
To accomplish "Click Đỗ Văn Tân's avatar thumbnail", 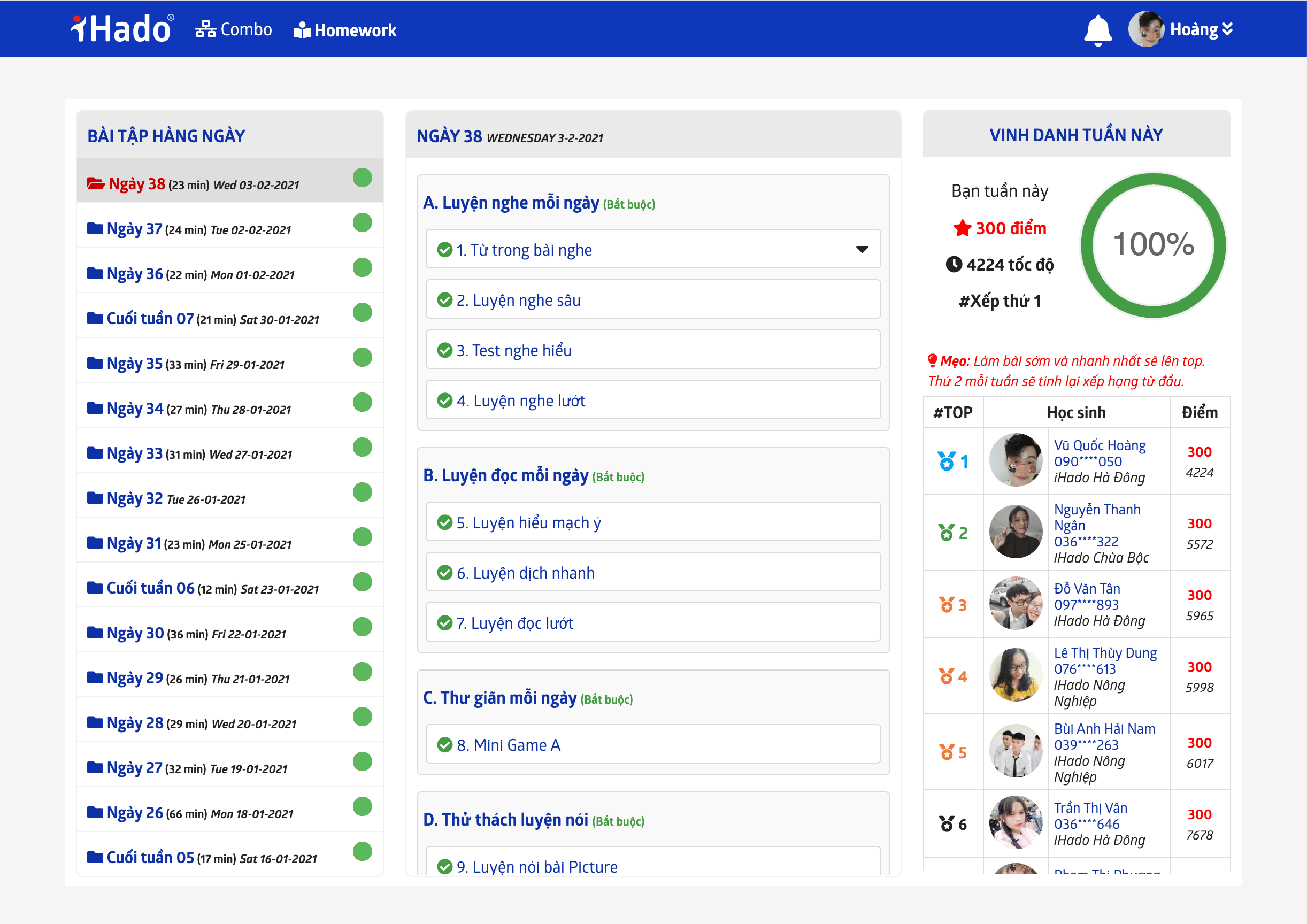I will point(1016,604).
